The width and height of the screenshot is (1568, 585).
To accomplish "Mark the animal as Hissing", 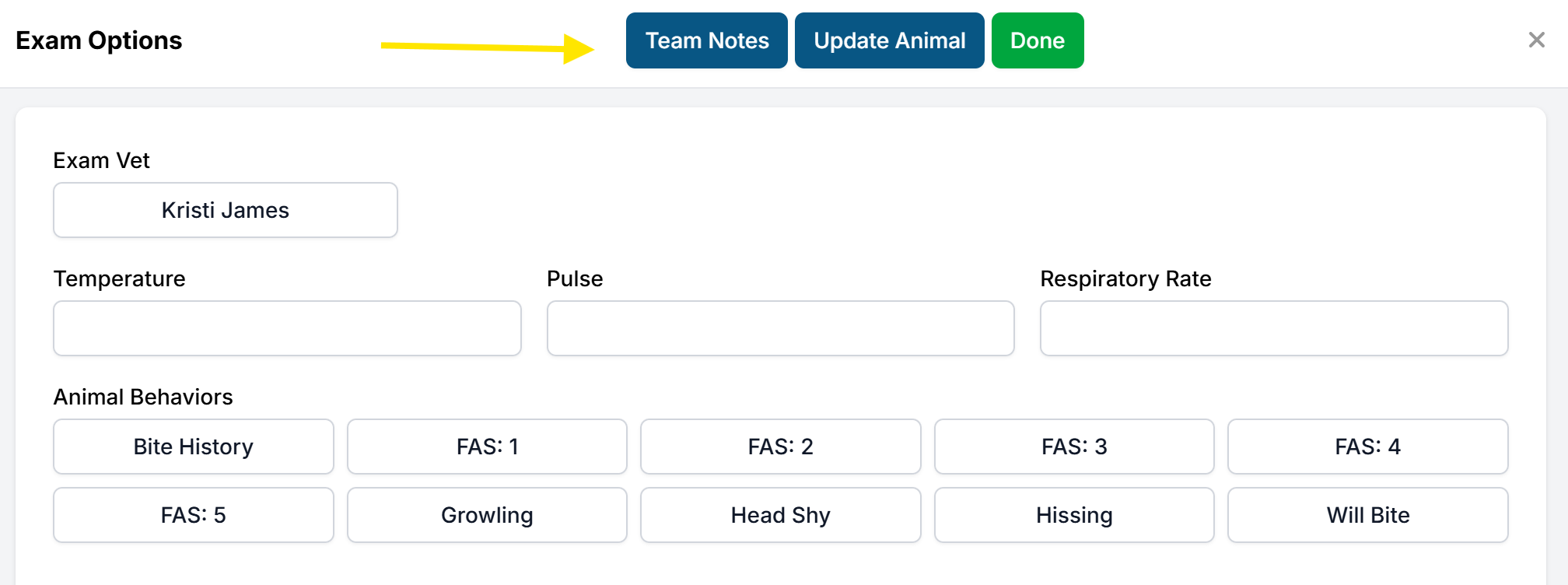I will (1073, 515).
